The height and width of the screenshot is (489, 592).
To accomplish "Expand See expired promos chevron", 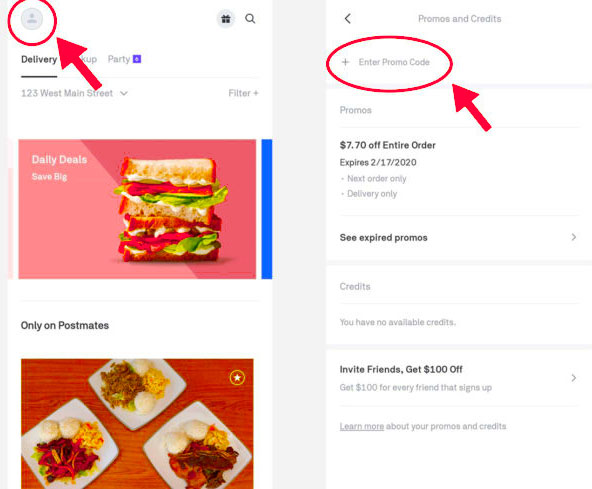I will pos(574,237).
